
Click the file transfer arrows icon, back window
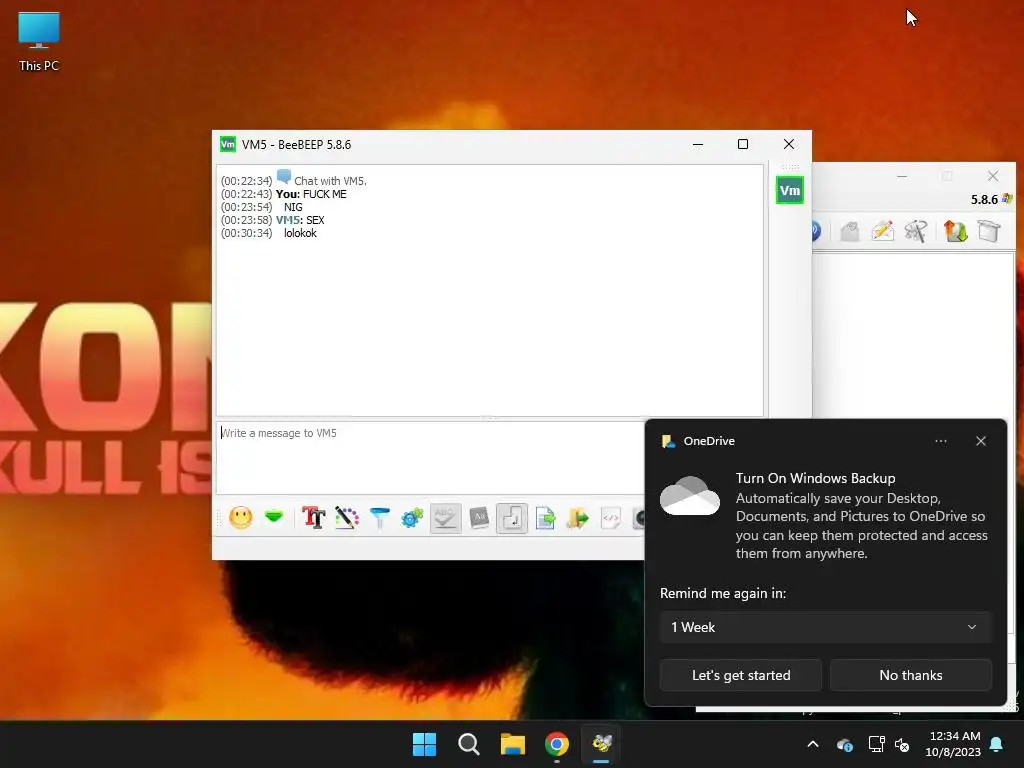[x=955, y=231]
